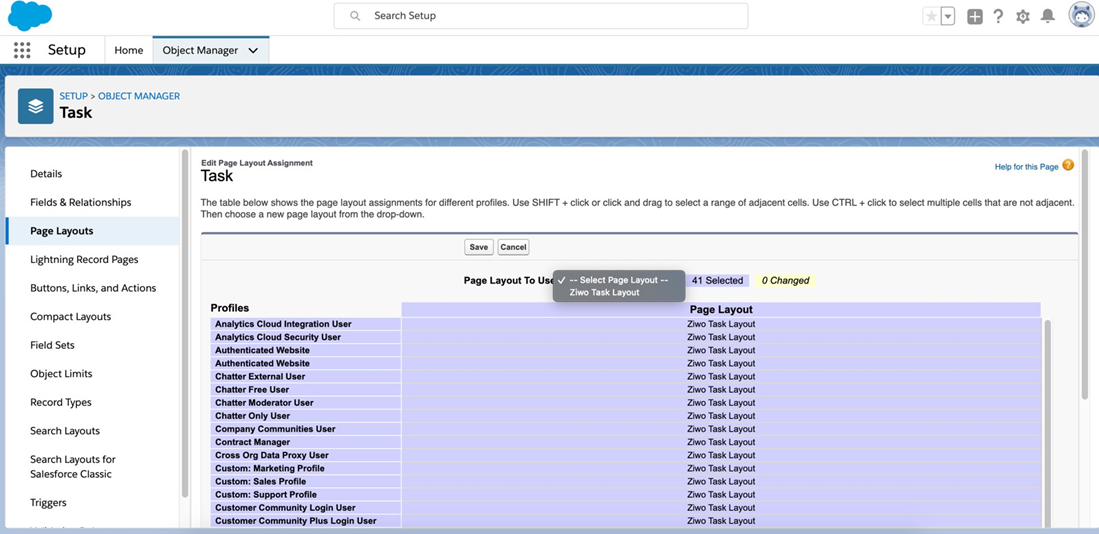Select Chatter External User layout cell
Image resolution: width=1099 pixels, height=534 pixels.
[721, 376]
